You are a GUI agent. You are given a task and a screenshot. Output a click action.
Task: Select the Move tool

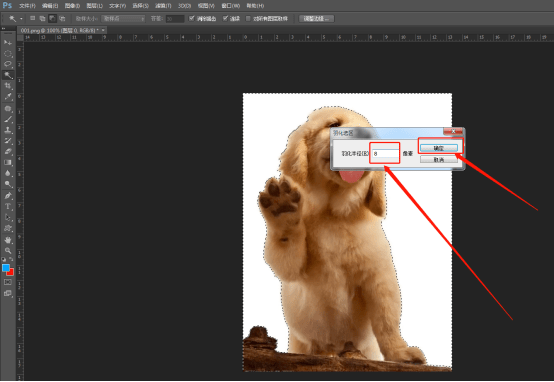[x=8, y=43]
